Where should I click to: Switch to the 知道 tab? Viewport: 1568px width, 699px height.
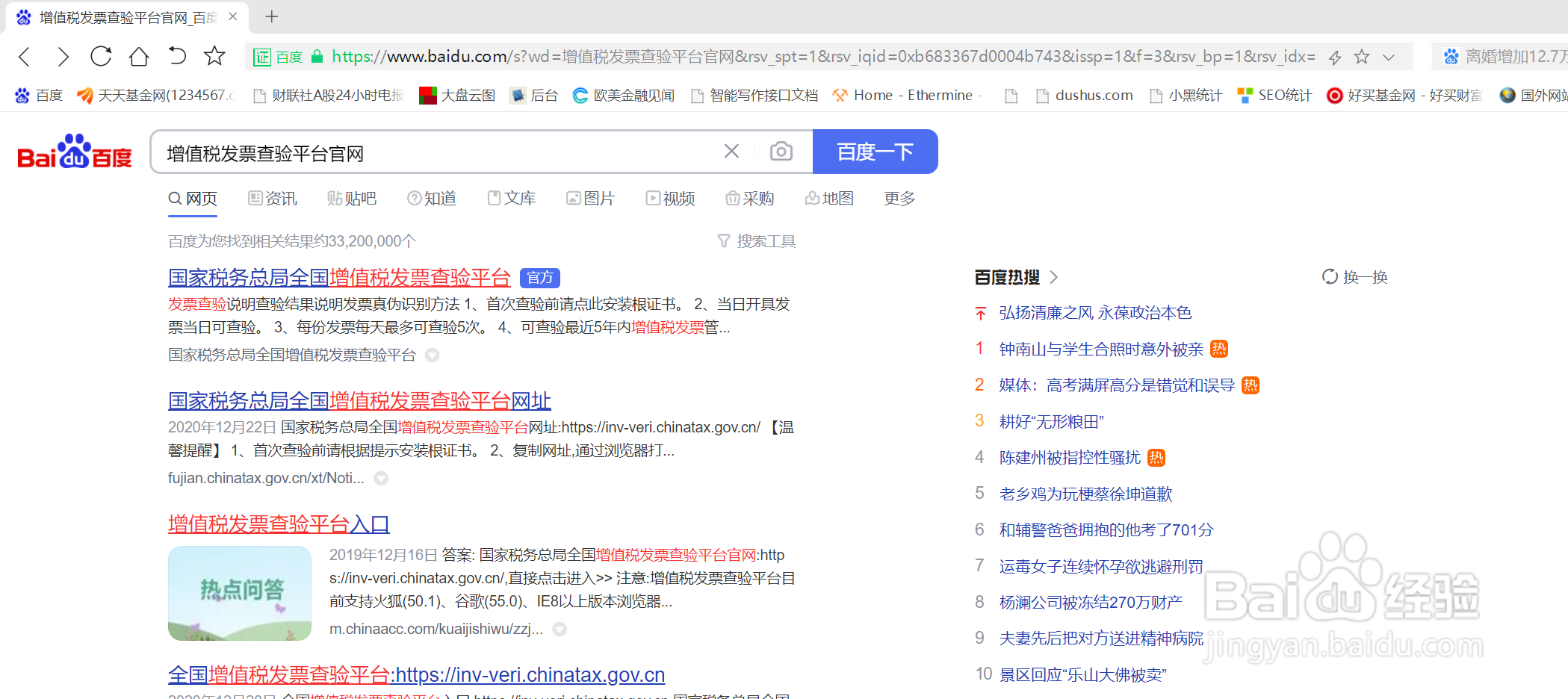point(431,199)
